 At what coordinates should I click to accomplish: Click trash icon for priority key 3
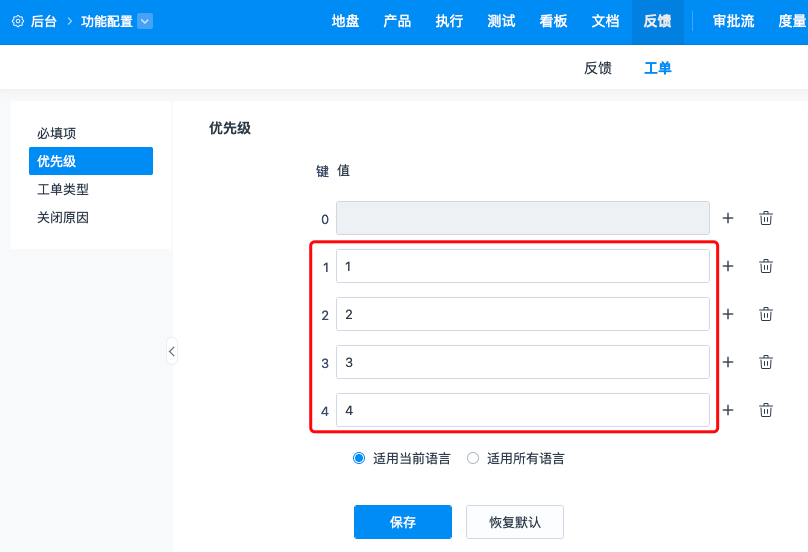(766, 362)
